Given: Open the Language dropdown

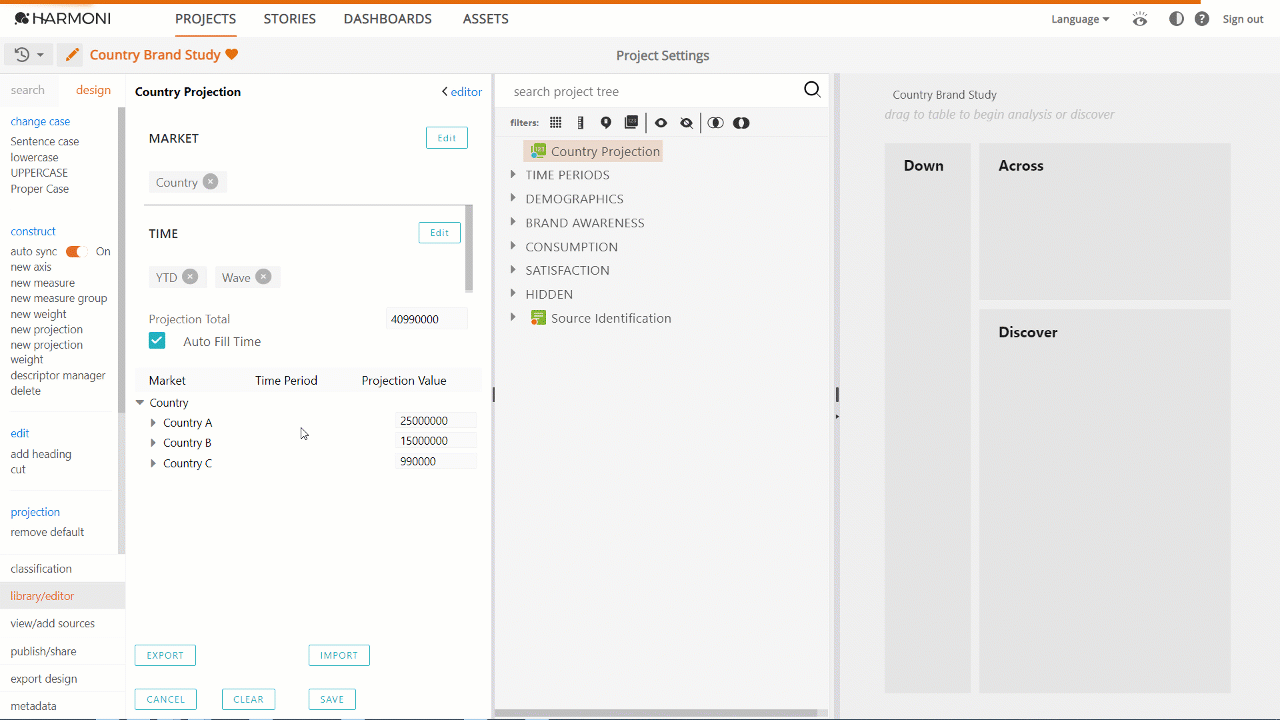Looking at the screenshot, I should (x=1079, y=19).
